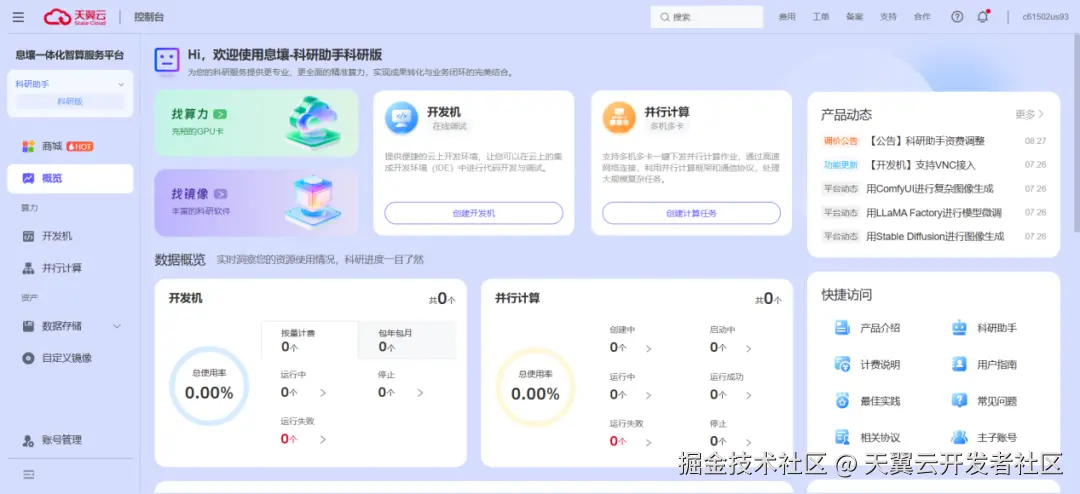
Task: Click the 主子账号 quick access icon
Action: coord(959,437)
